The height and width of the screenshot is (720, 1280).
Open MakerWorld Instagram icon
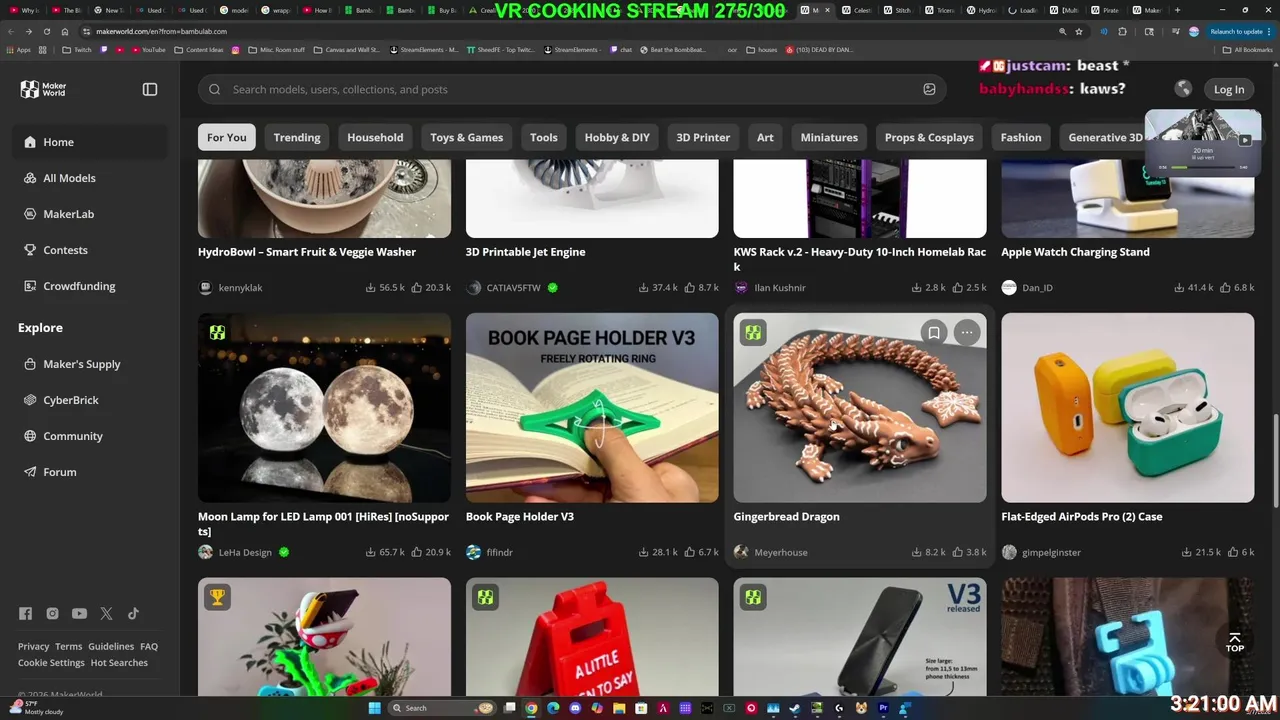click(x=52, y=614)
